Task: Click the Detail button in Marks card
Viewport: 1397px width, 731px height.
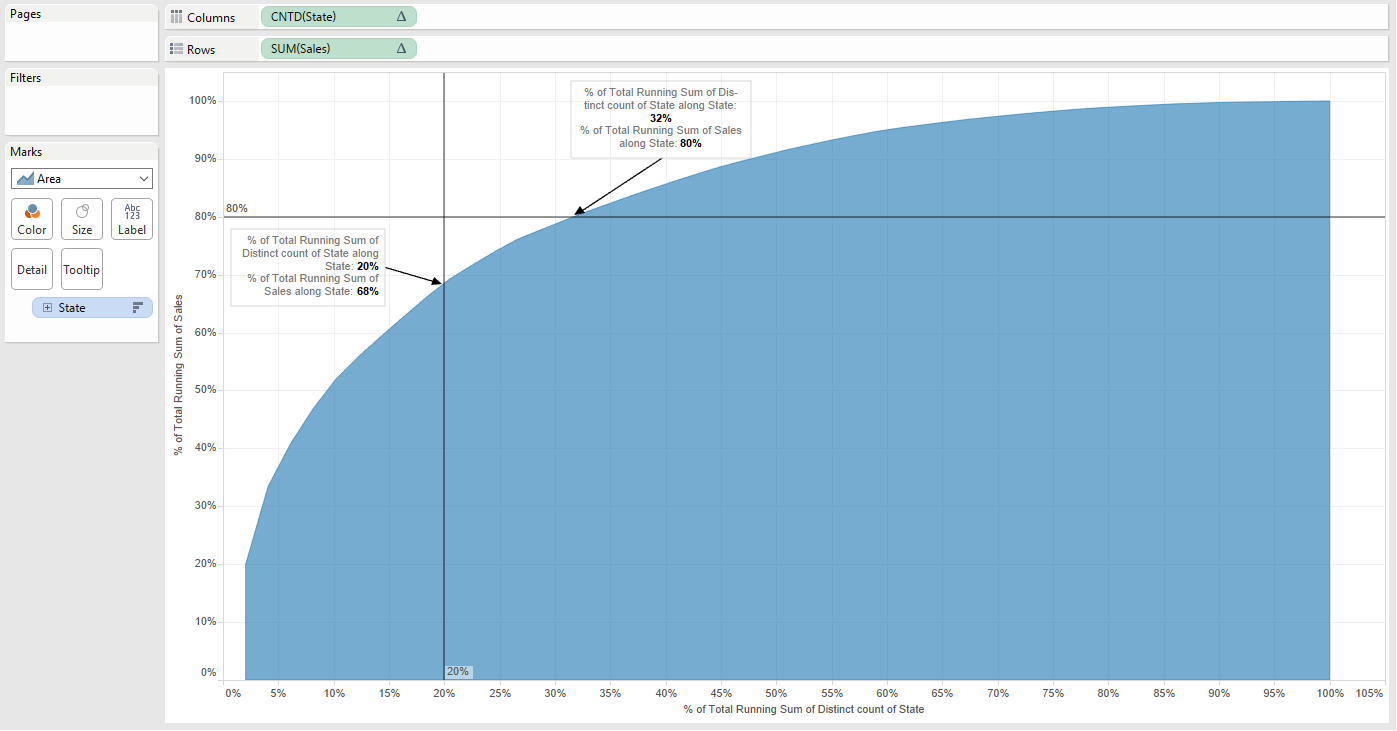Action: click(x=32, y=269)
